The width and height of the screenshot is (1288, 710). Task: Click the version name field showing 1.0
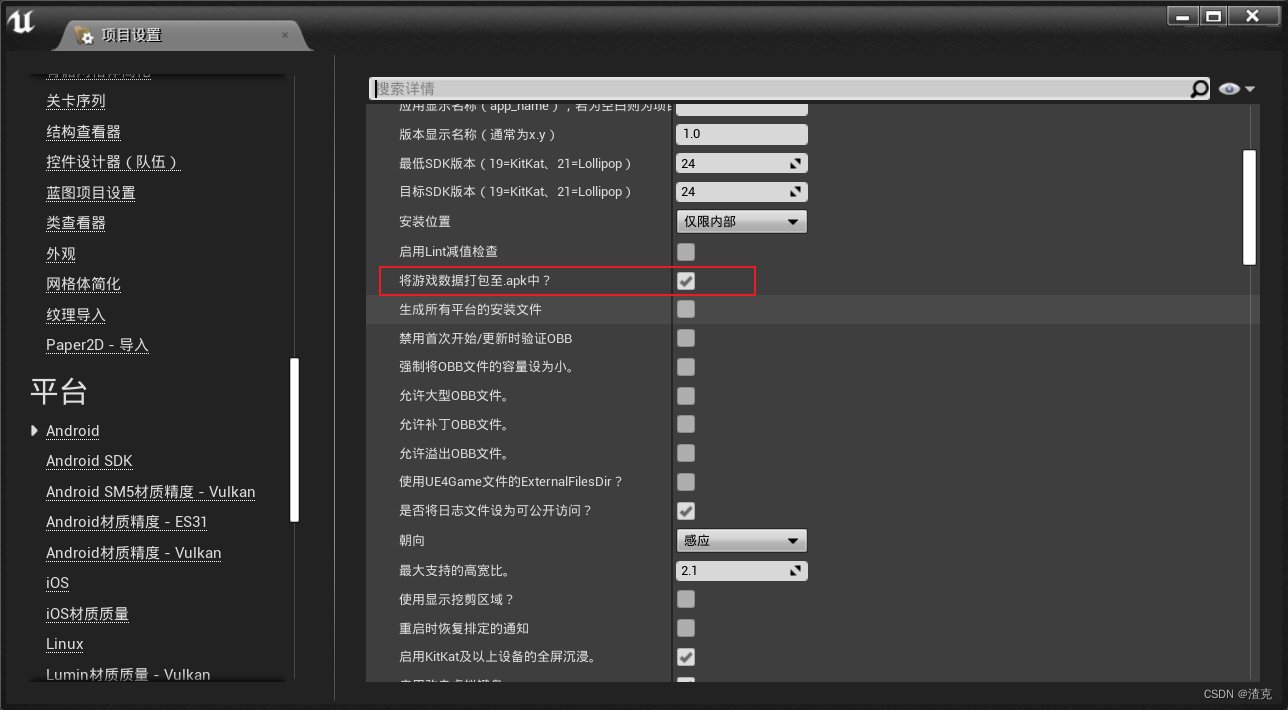[x=741, y=133]
